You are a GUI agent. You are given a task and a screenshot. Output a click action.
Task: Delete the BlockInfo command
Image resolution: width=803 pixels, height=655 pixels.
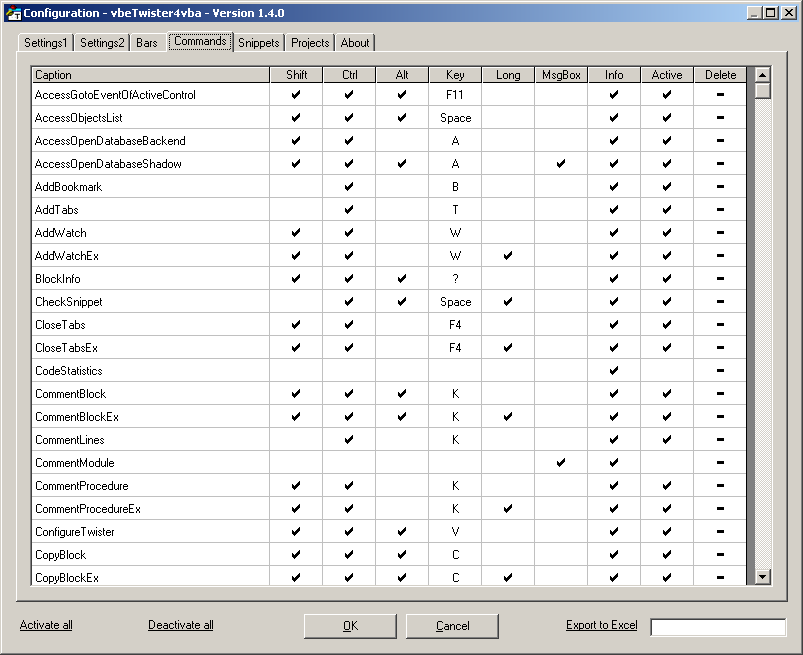[720, 279]
